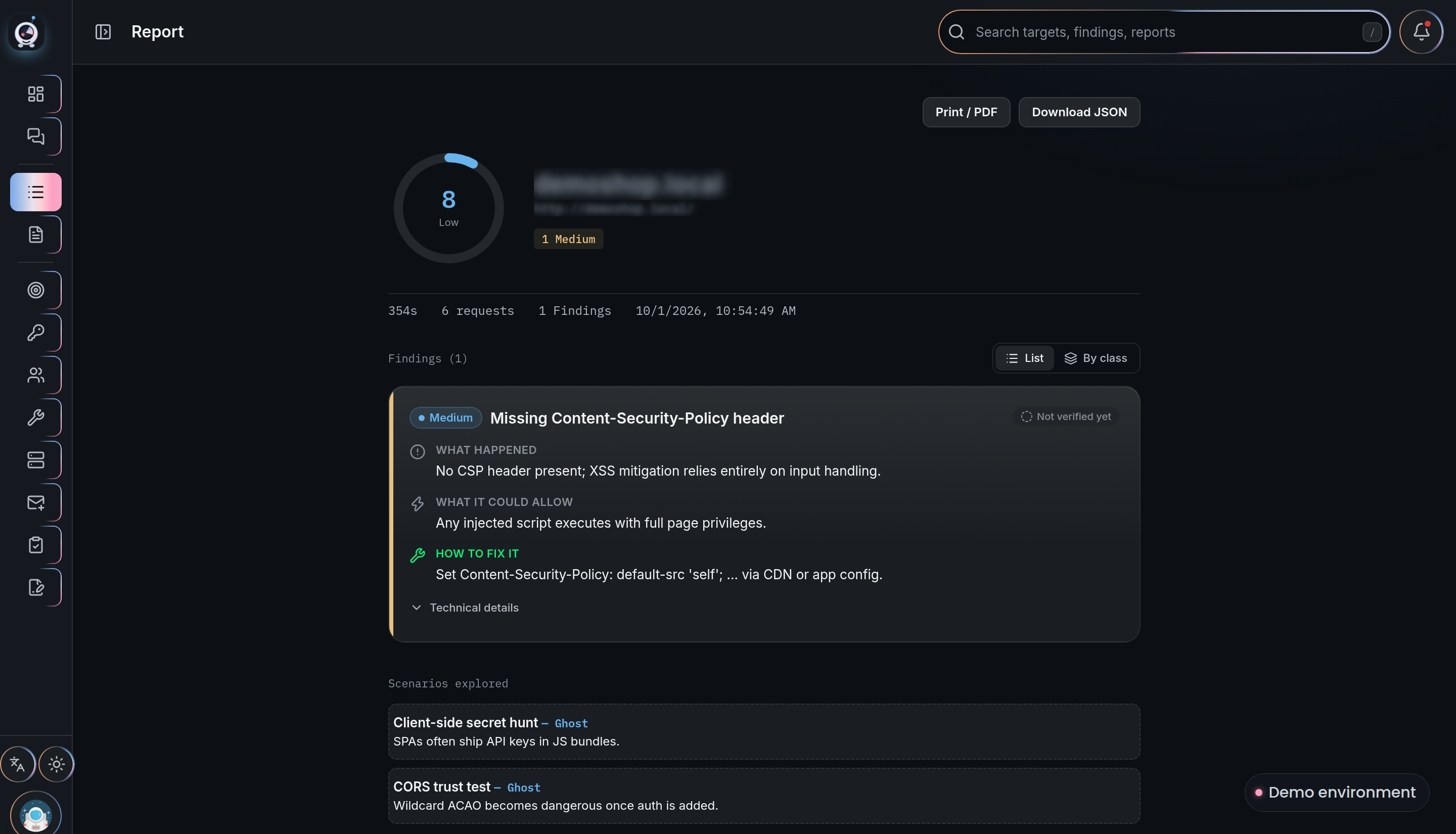Click the HOW TO FIX IT heading
Image resolution: width=1456 pixels, height=834 pixels.
click(x=477, y=554)
